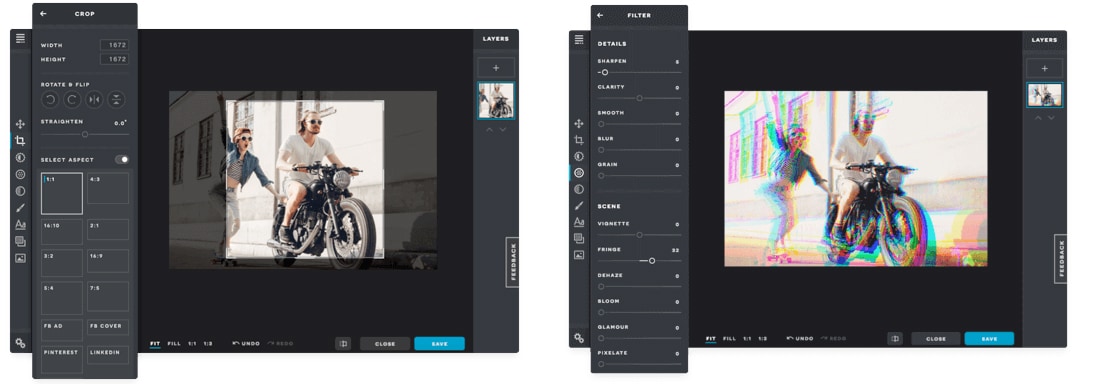Move layer up arrow in Filter window's Layers
Screen dimensions: 1100x384
pos(1038,118)
